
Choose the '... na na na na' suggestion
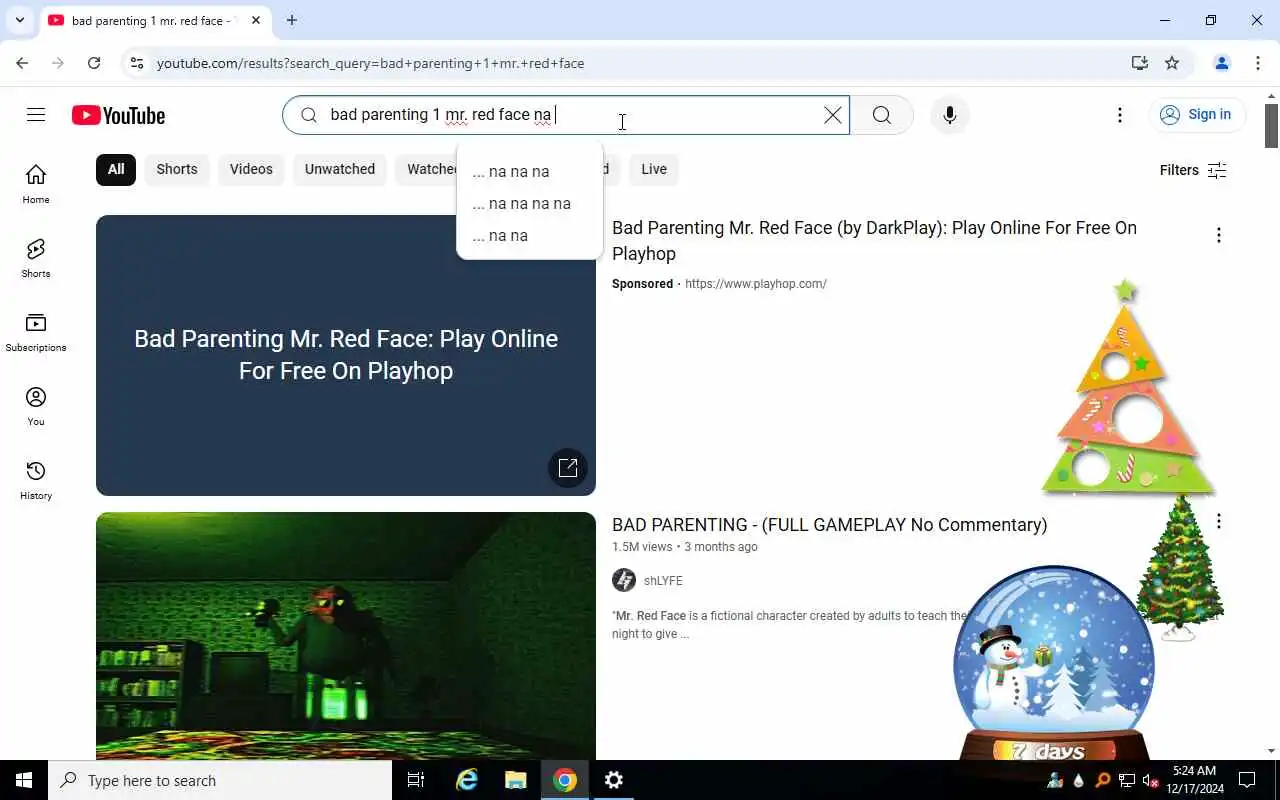tap(529, 203)
